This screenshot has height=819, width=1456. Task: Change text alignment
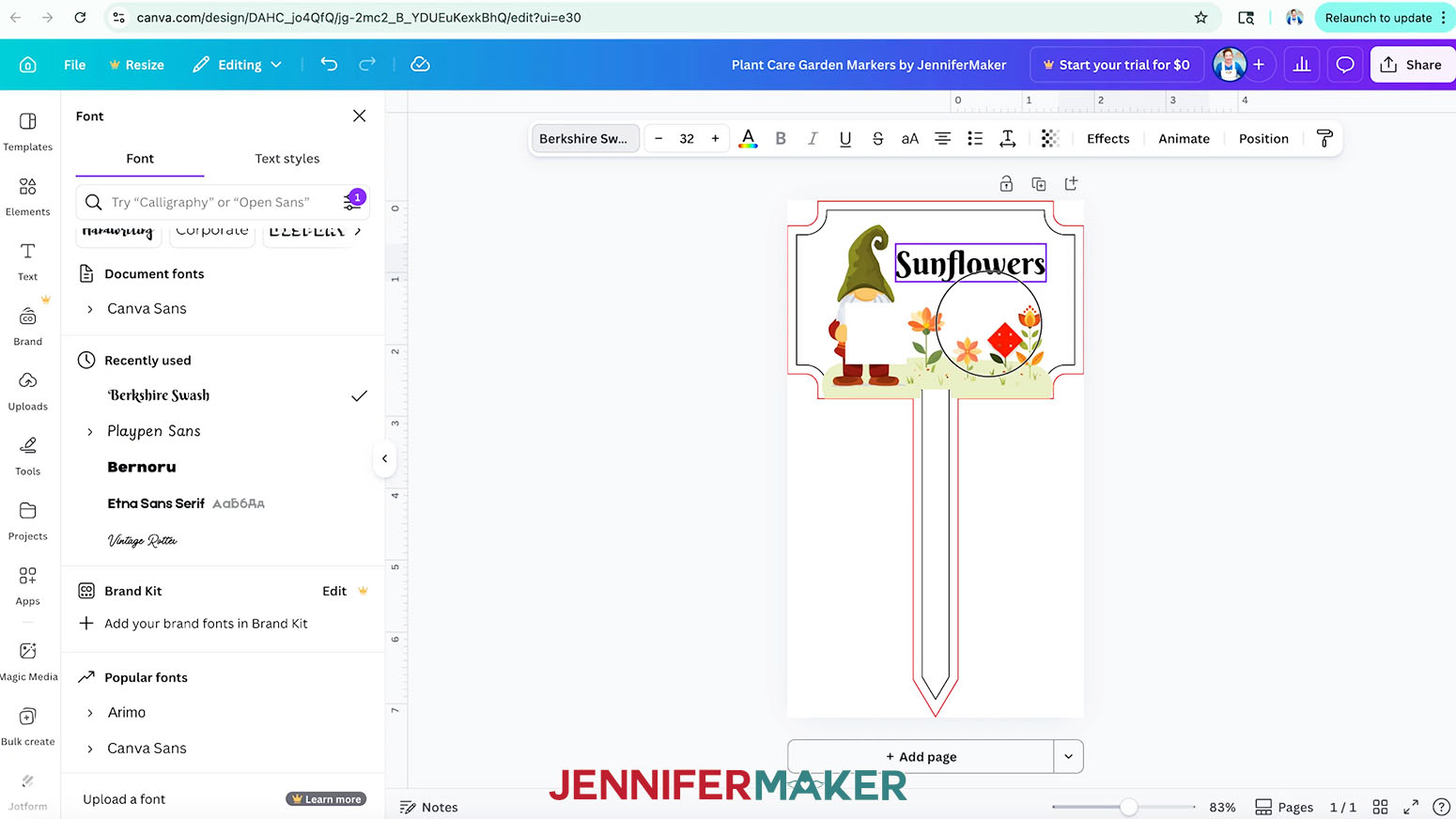click(942, 139)
